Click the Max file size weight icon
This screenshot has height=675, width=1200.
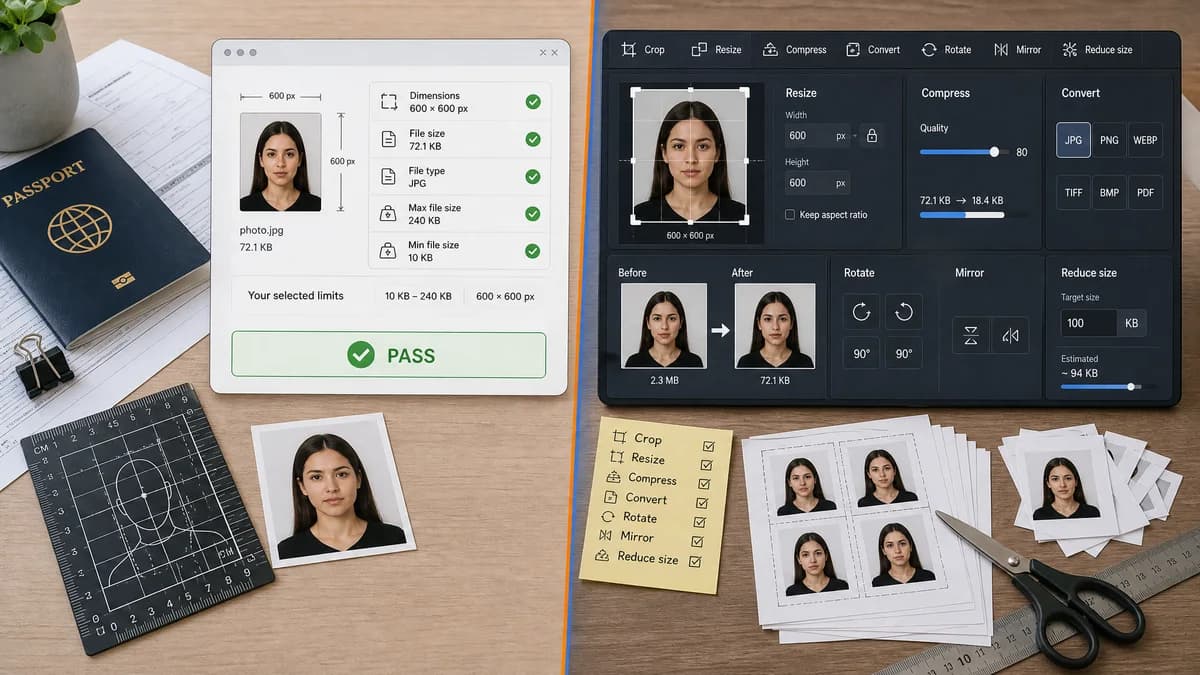[x=389, y=214]
